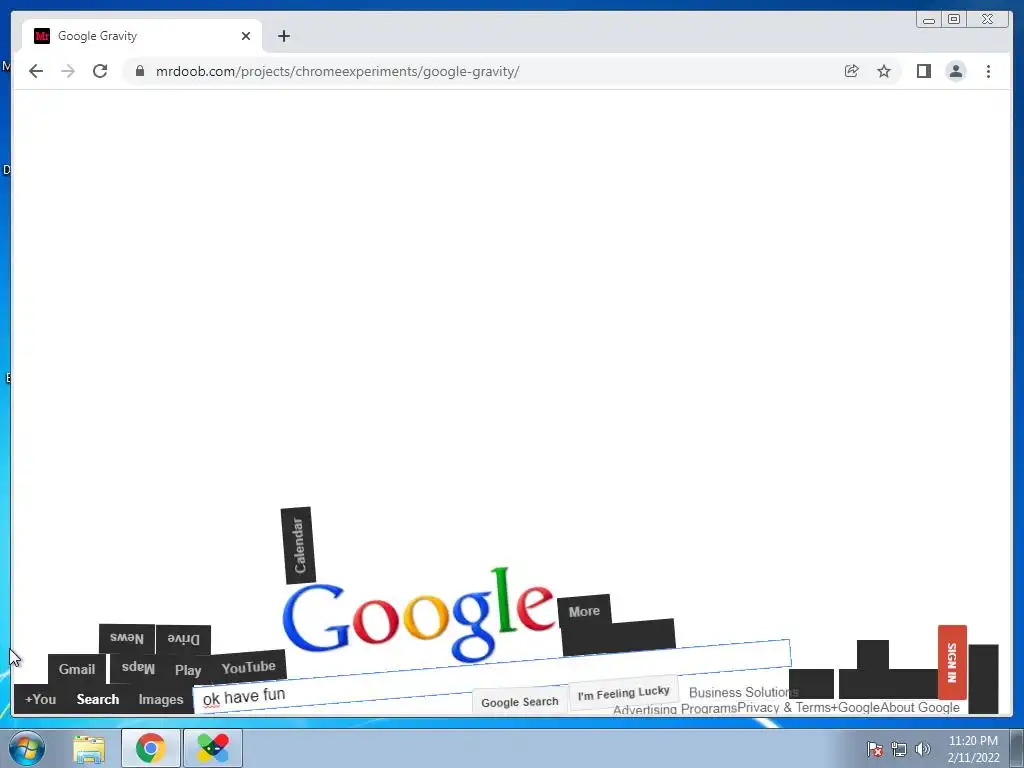
Task: Open About Google link
Action: pyautogui.click(x=920, y=708)
